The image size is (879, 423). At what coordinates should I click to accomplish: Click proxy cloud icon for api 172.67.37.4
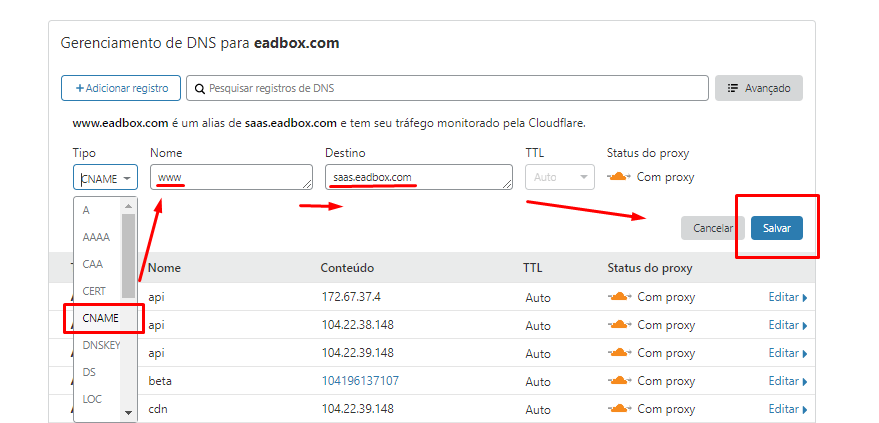point(619,296)
